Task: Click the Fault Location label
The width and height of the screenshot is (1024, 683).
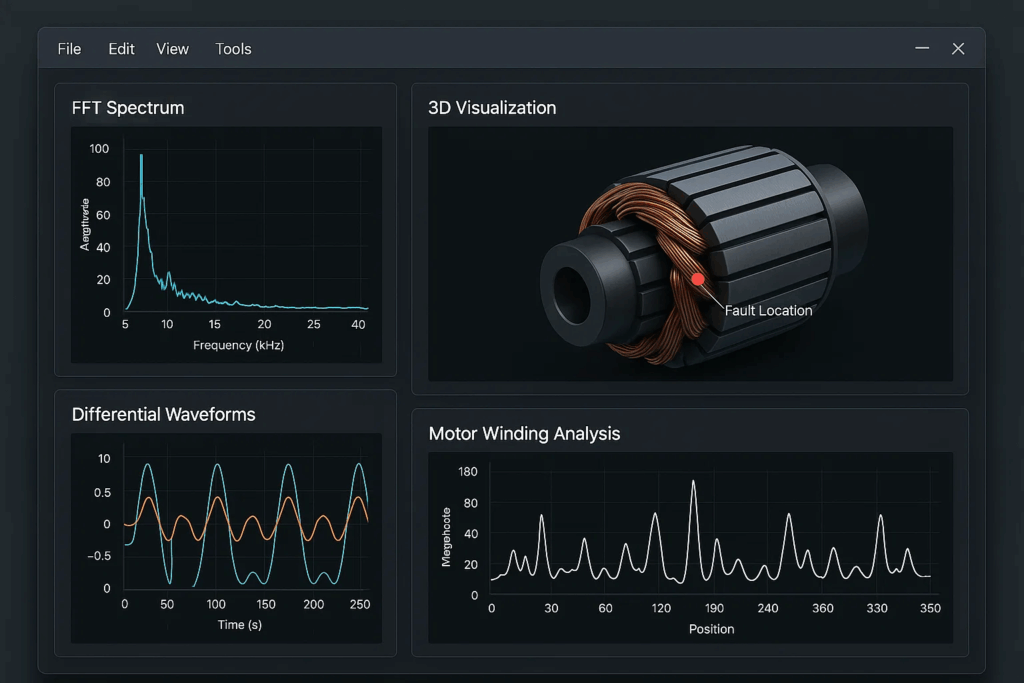Action: coord(768,310)
